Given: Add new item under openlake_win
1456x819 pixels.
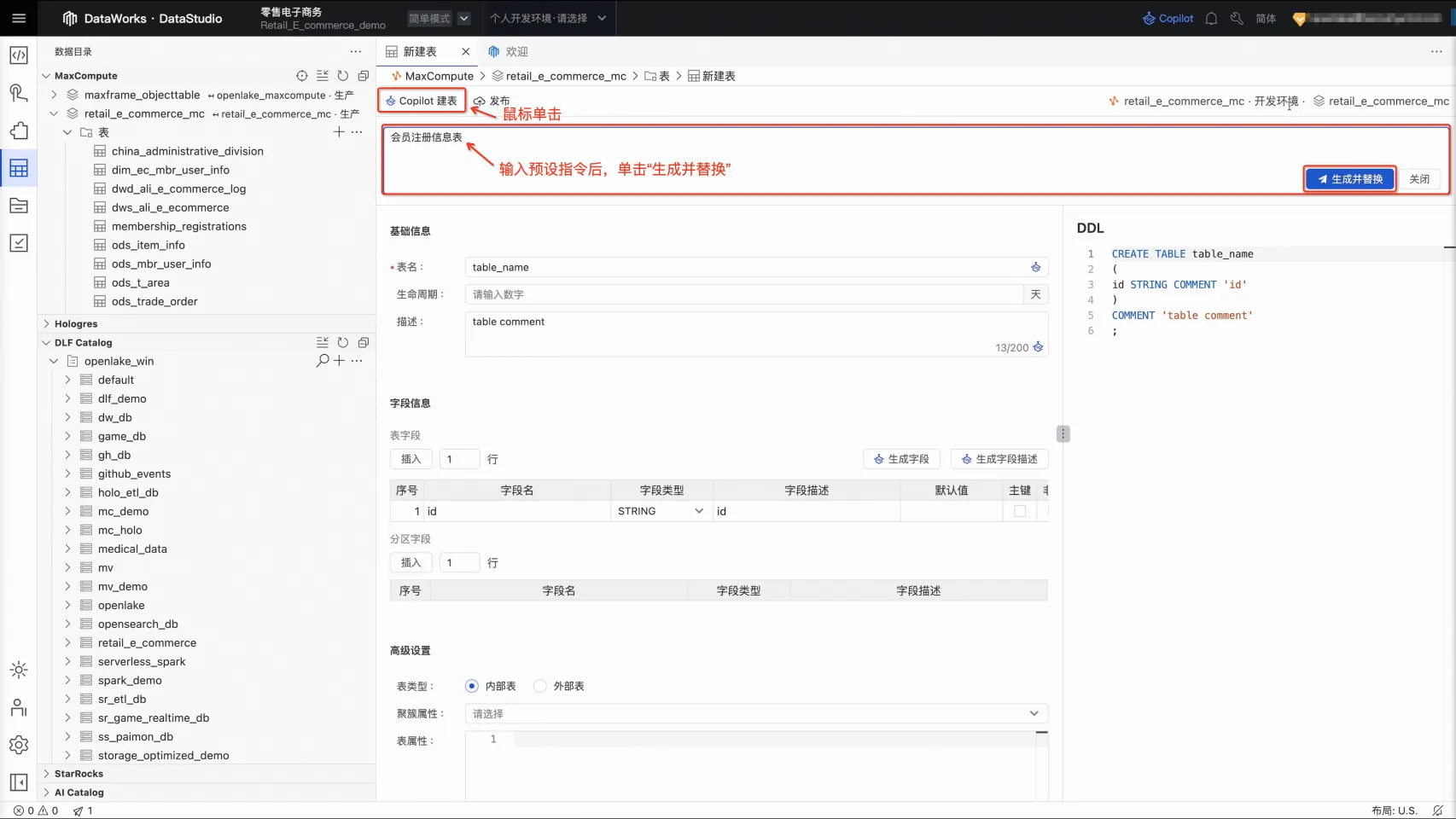Looking at the screenshot, I should click(339, 361).
